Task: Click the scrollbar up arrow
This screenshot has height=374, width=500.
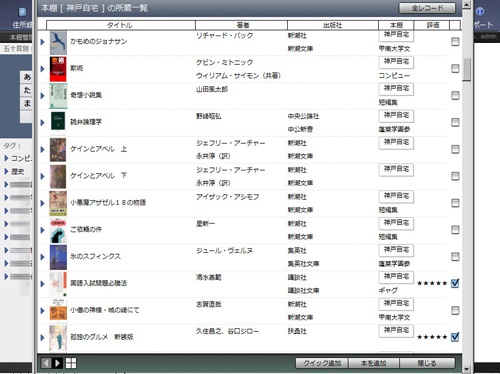Action: pyautogui.click(x=467, y=4)
